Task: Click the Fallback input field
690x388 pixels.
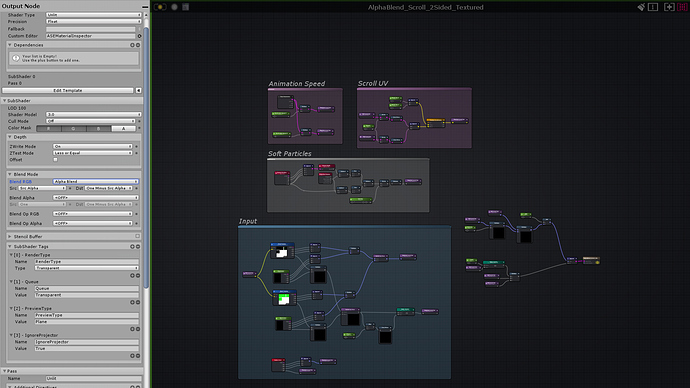Action: click(91, 29)
